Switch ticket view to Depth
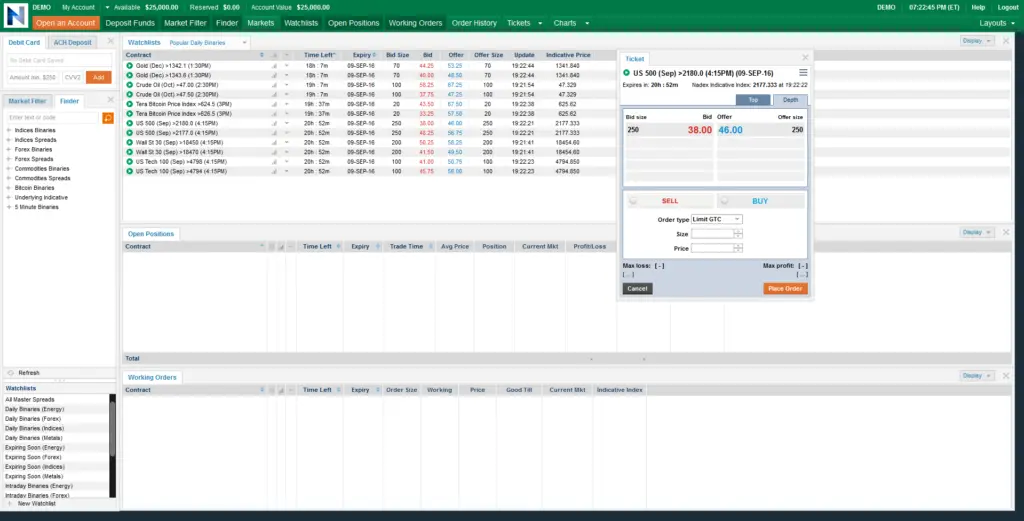The height and width of the screenshot is (521, 1024). (x=790, y=100)
